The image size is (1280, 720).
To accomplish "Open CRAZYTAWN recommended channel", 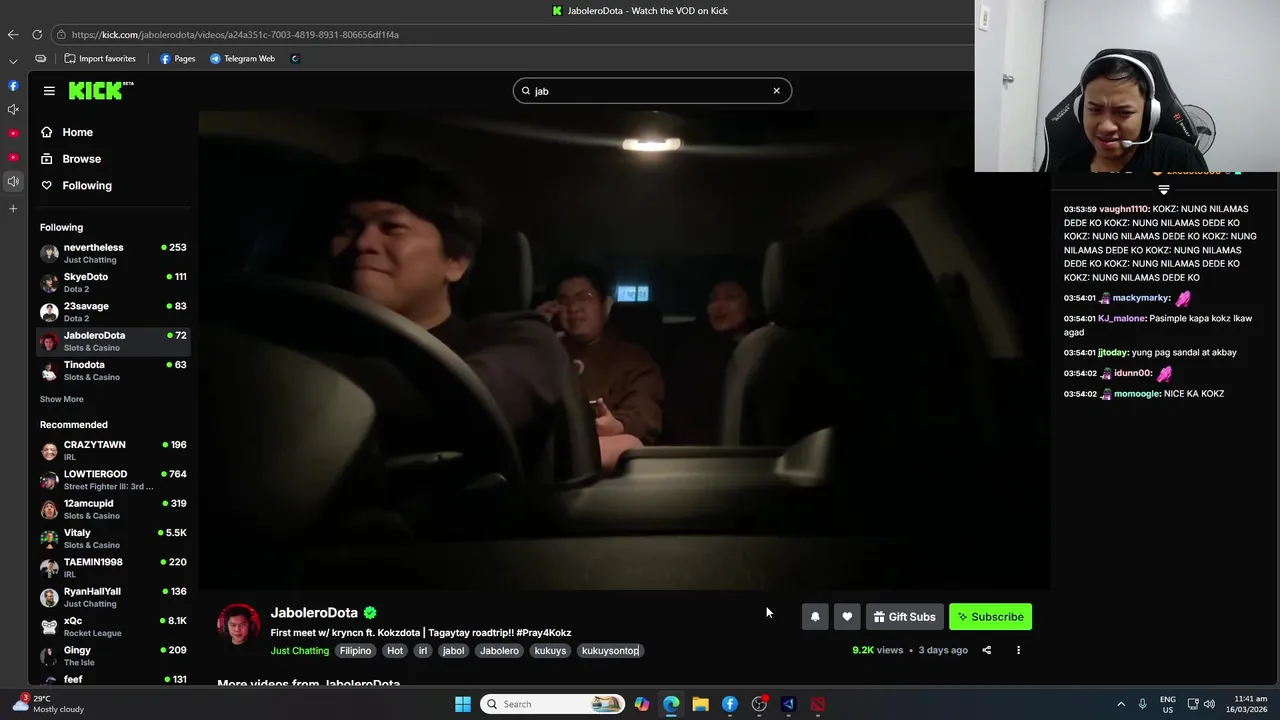I will pos(113,450).
